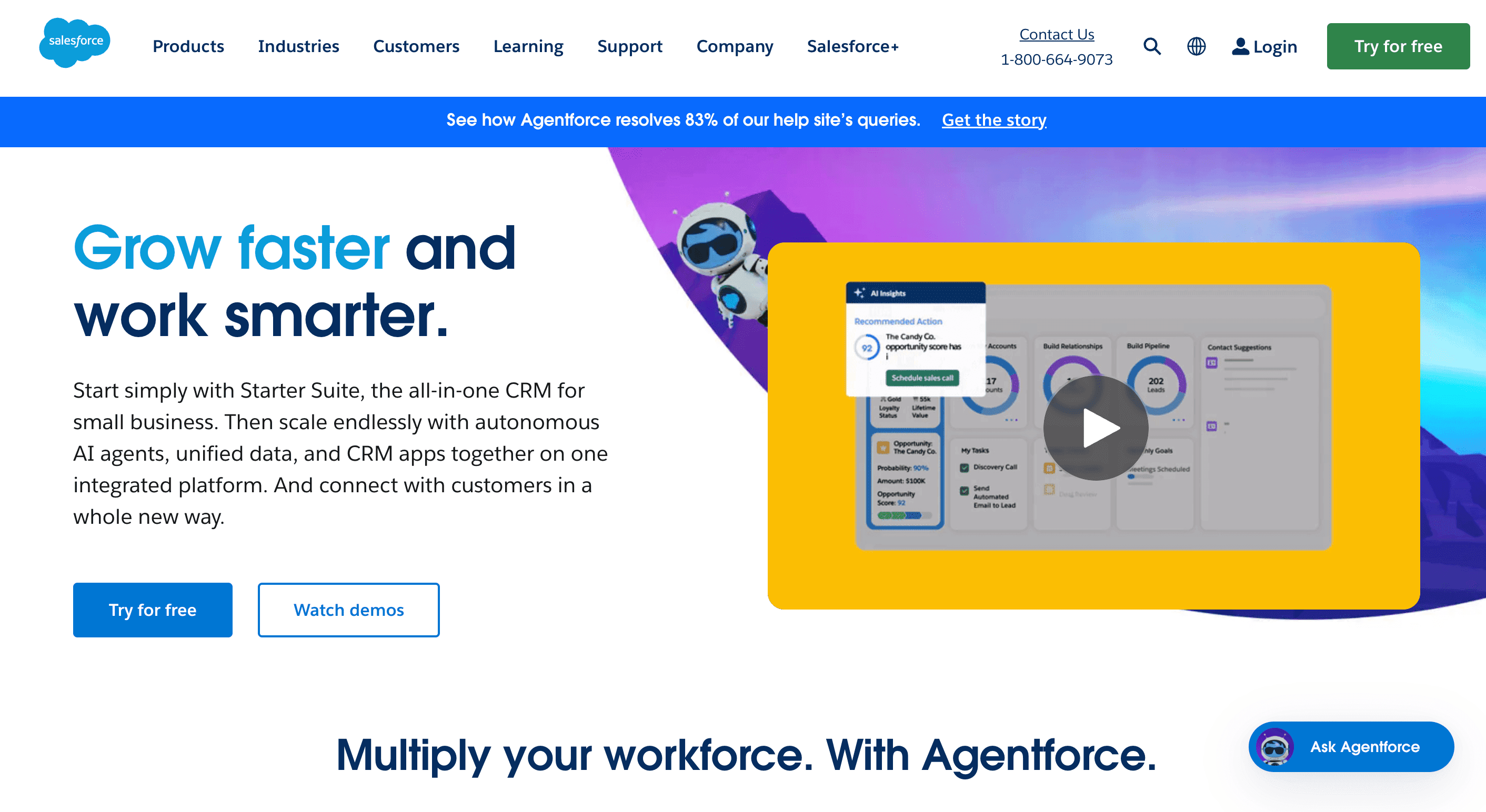Click the Watch demos button
This screenshot has height=812, width=1486.
(348, 610)
